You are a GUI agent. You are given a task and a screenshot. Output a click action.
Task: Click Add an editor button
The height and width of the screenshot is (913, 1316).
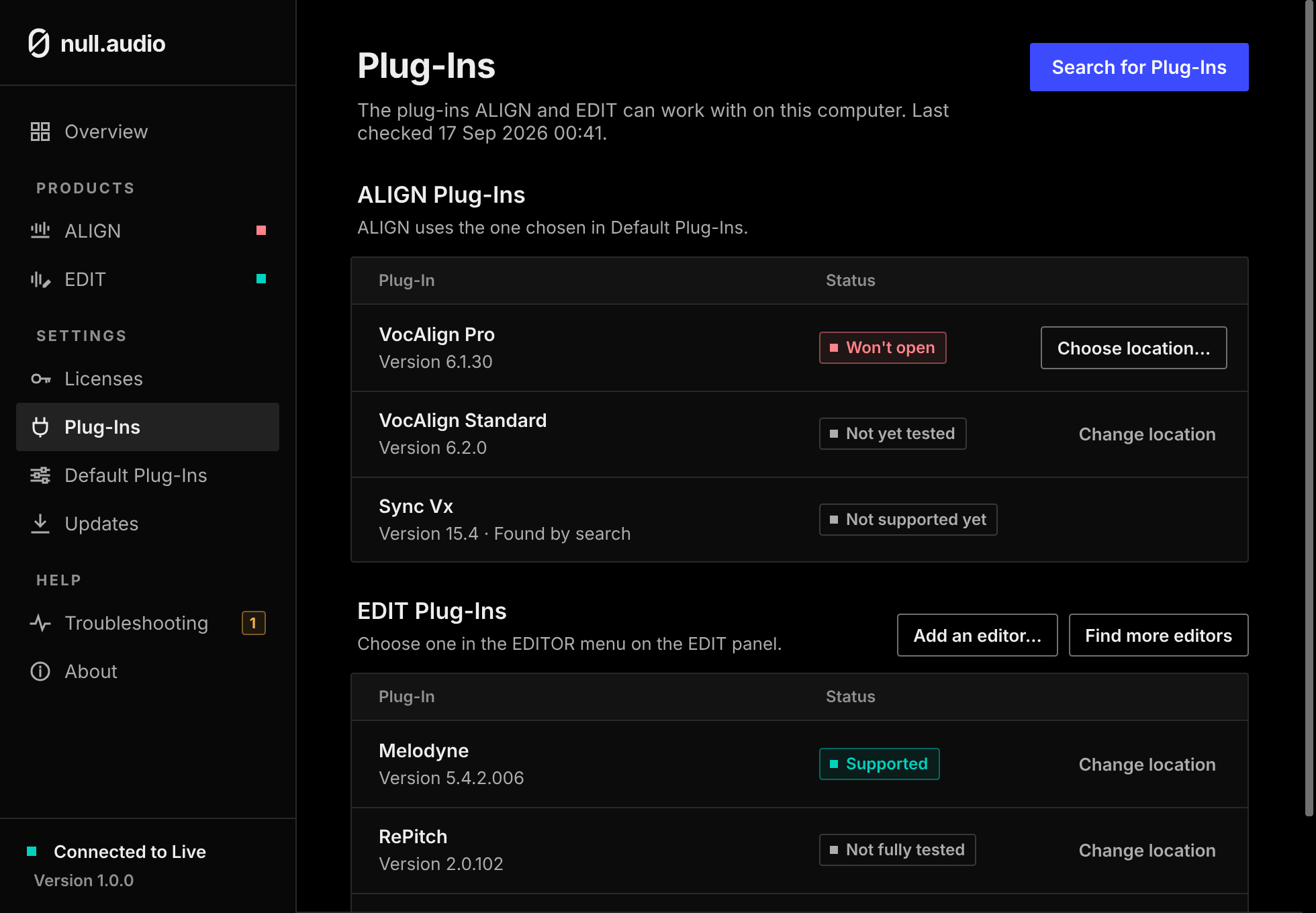(x=978, y=635)
